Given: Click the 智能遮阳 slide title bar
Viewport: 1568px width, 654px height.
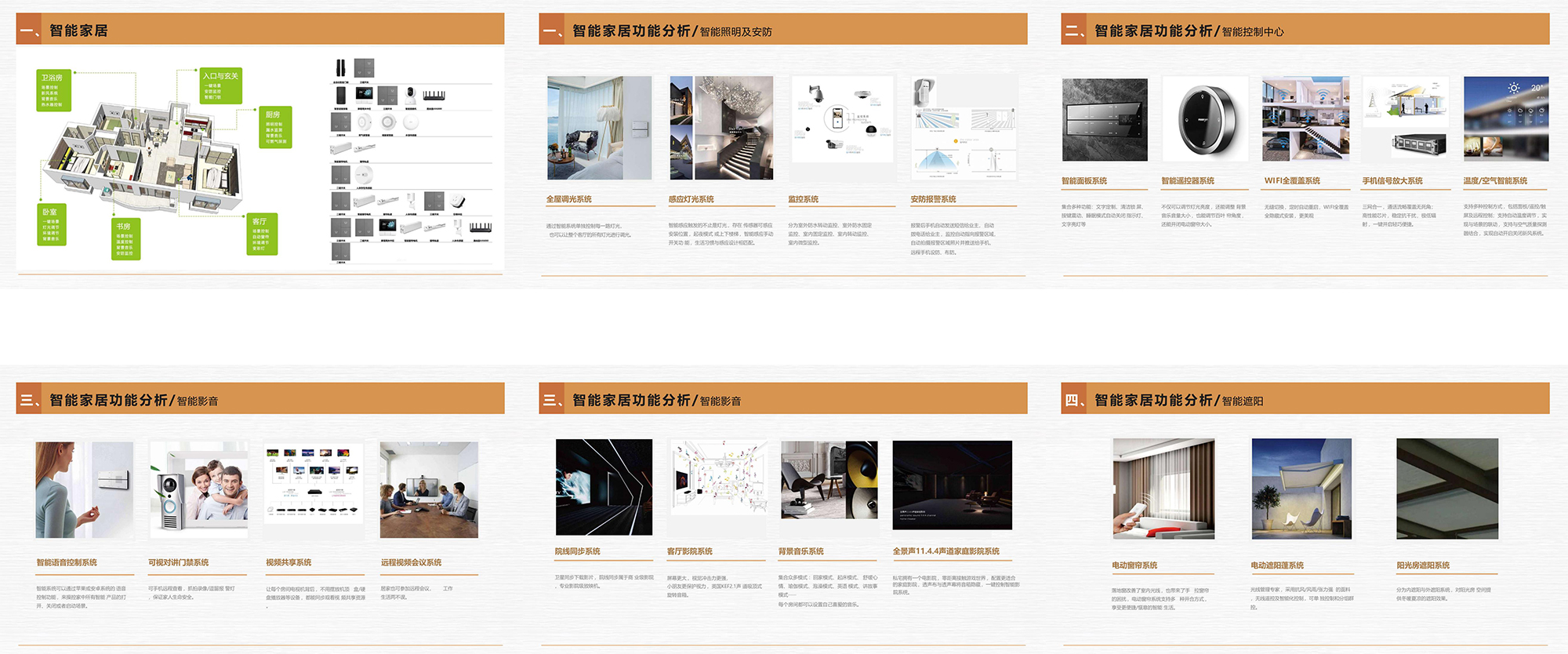Looking at the screenshot, I should click(x=1305, y=400).
